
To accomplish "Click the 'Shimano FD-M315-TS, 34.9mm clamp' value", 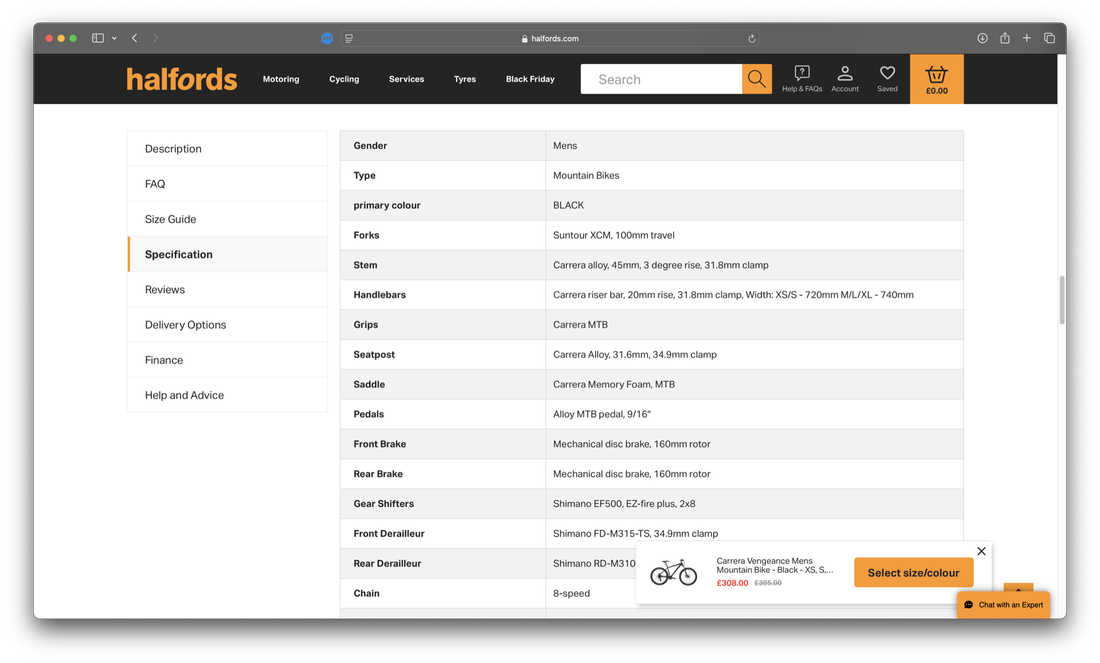I will point(636,533).
